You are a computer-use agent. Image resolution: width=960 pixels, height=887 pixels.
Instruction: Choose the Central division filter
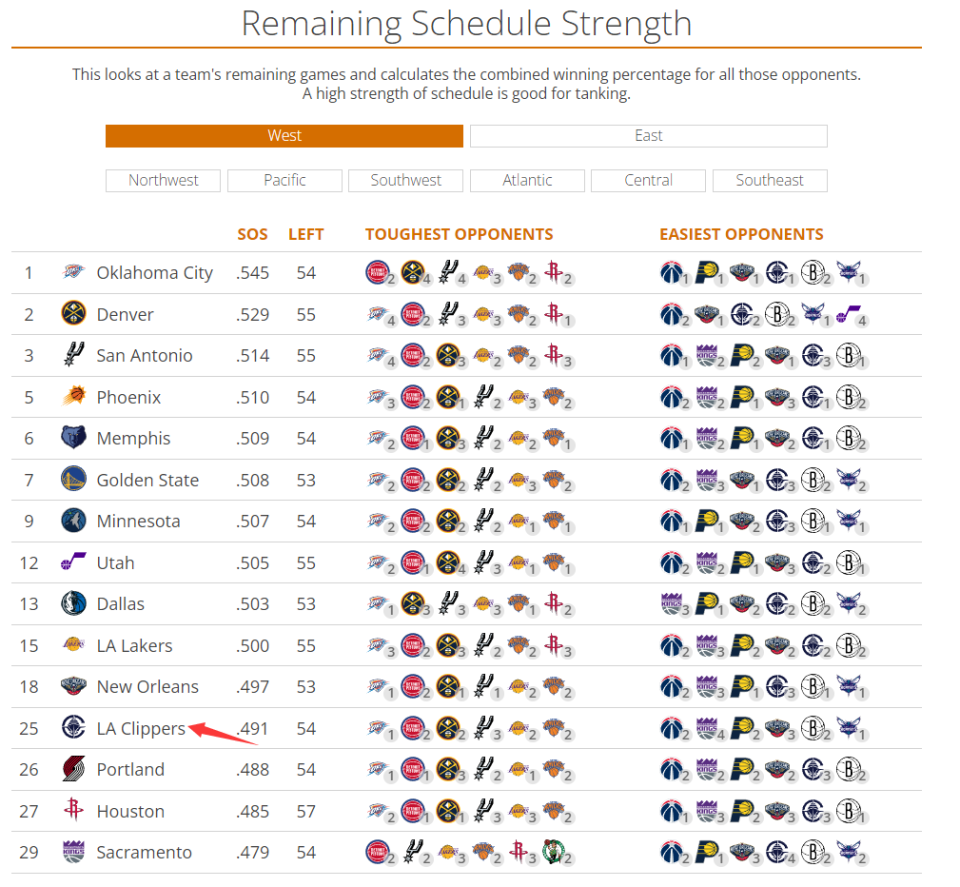point(648,180)
